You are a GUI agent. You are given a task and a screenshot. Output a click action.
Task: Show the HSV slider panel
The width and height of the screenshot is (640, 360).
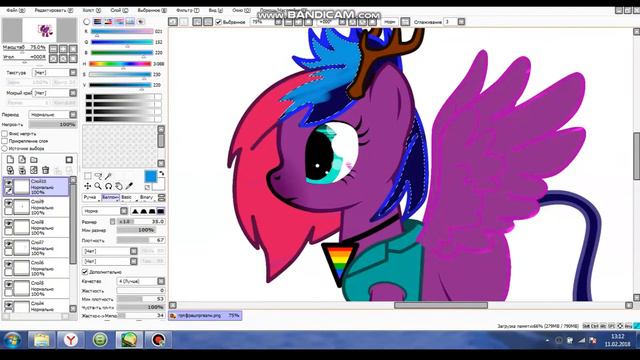[x=108, y=21]
